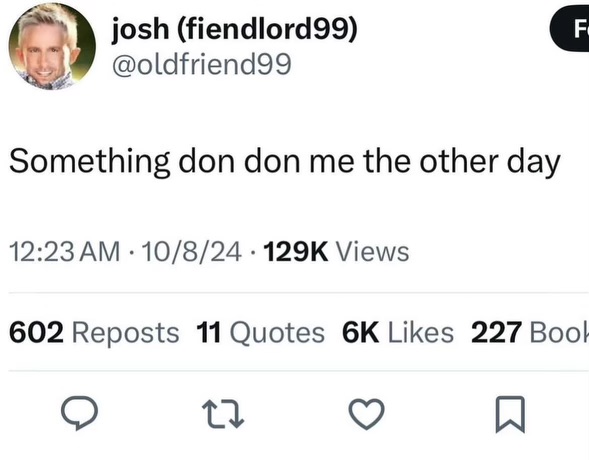Tap the repost arrows icon
Image resolution: width=589 pixels, height=460 pixels.
tap(223, 414)
